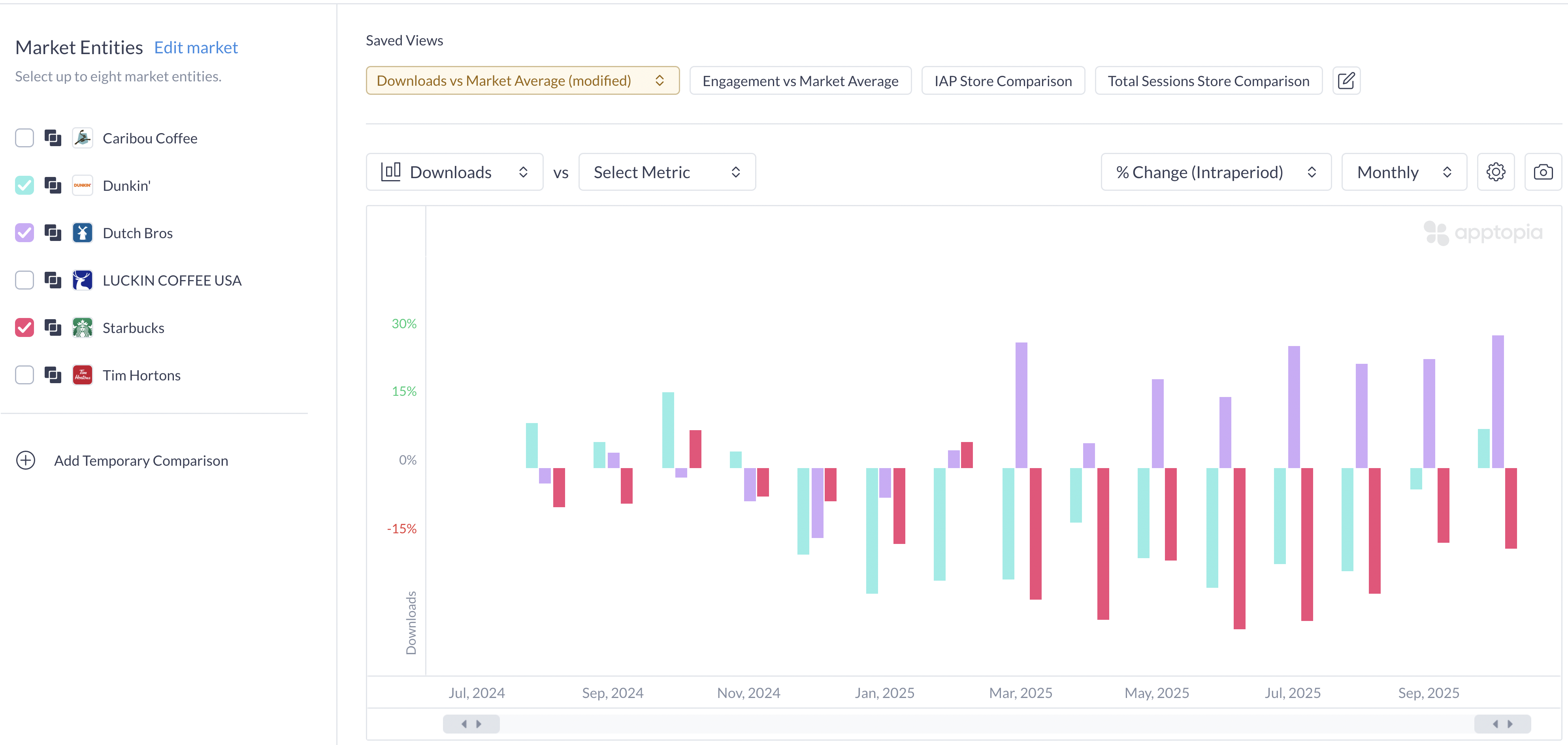Click the tall purple Mar 2025 bar
1568x745 pixels.
pyautogui.click(x=1021, y=405)
